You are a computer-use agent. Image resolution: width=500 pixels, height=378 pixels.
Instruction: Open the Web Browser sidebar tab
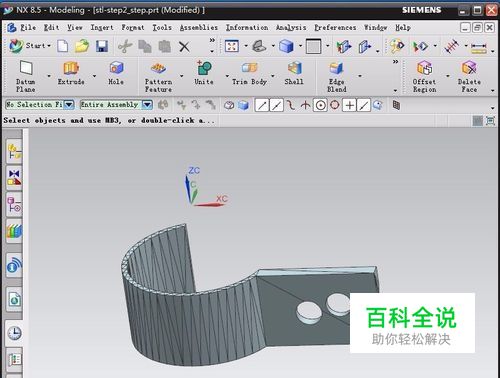(x=14, y=299)
